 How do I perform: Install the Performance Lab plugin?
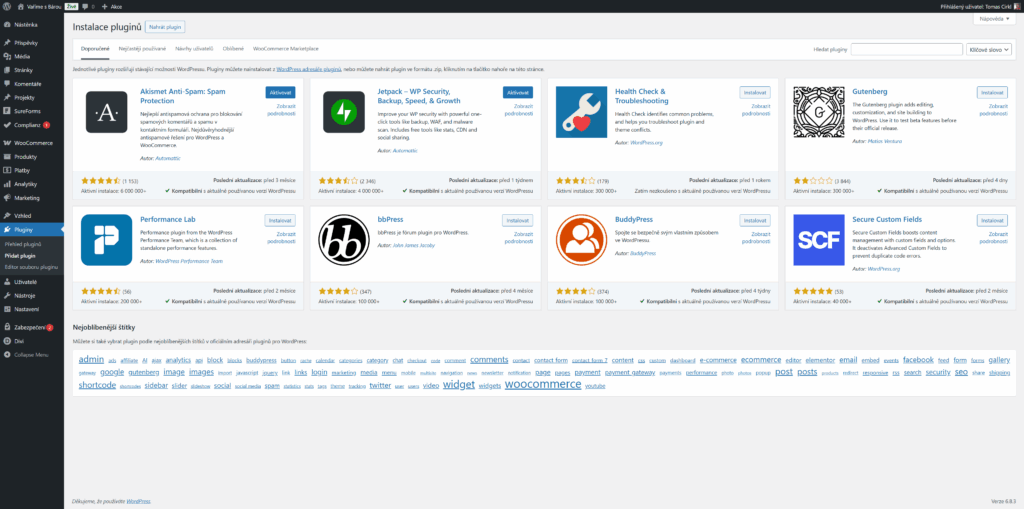(280, 220)
